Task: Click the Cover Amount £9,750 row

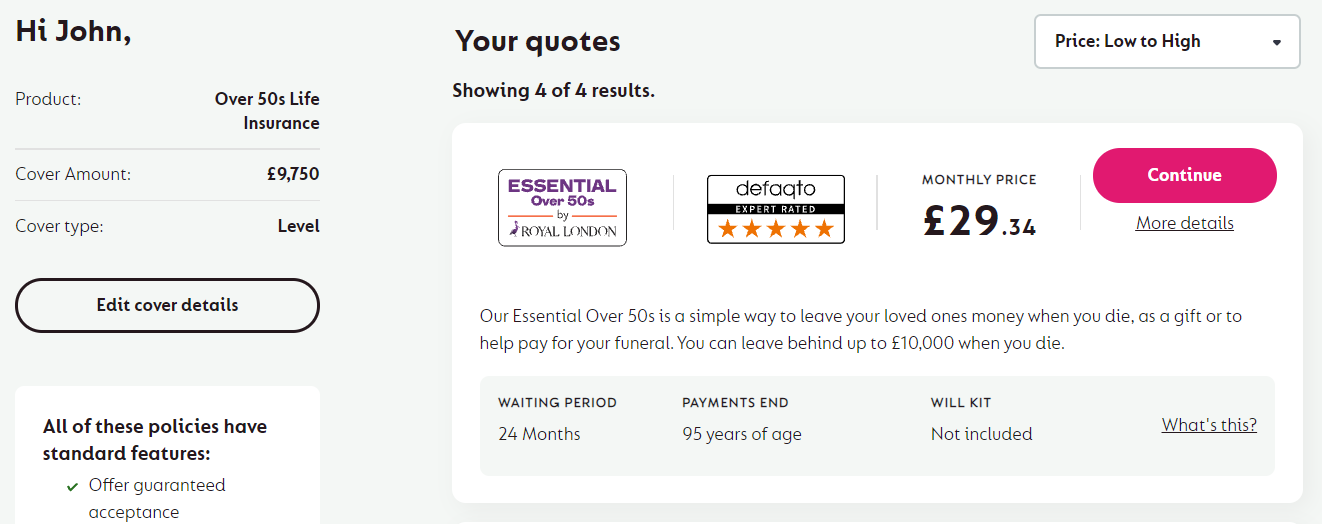Action: [167, 174]
